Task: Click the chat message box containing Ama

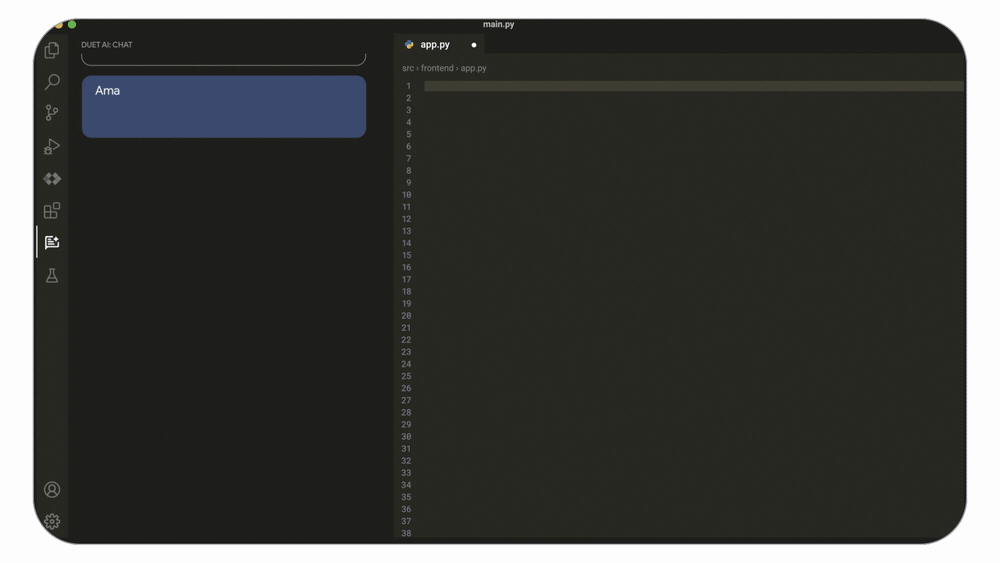Action: (x=224, y=106)
